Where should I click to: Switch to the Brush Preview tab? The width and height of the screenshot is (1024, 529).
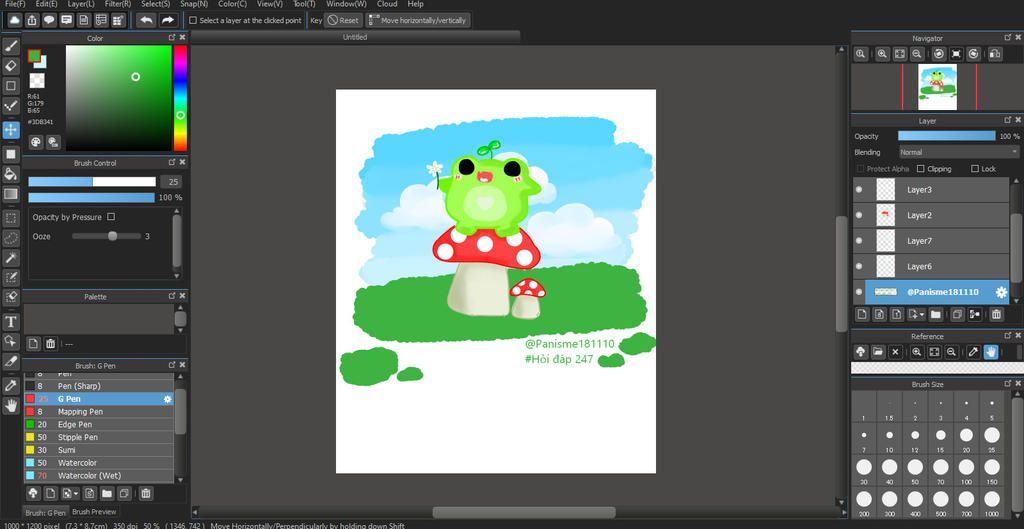94,512
